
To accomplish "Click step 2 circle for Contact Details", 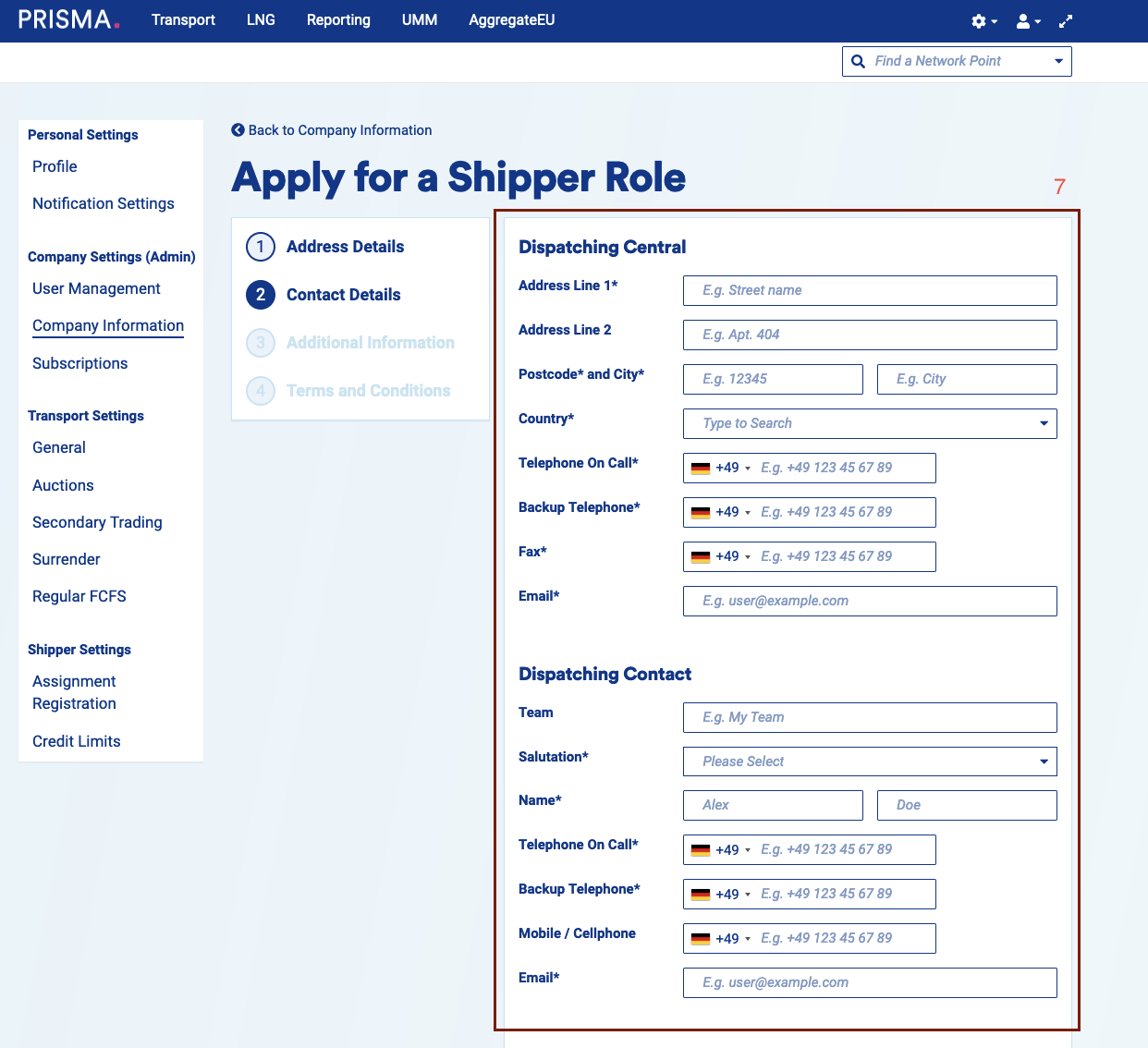I will tap(261, 295).
